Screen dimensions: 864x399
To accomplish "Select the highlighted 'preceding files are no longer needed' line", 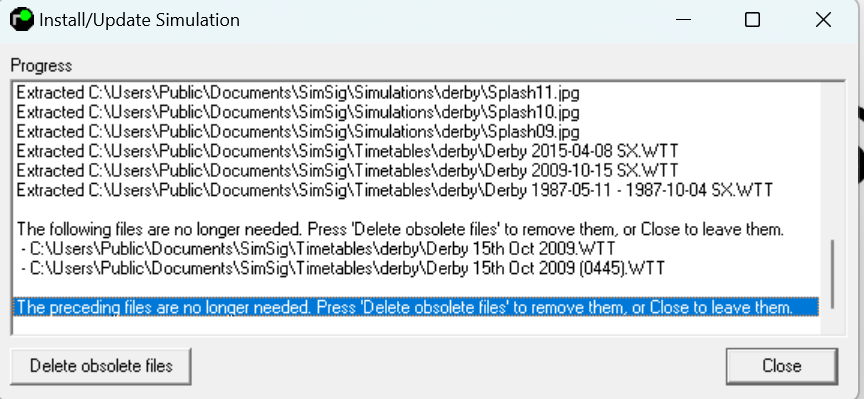I will [416, 306].
